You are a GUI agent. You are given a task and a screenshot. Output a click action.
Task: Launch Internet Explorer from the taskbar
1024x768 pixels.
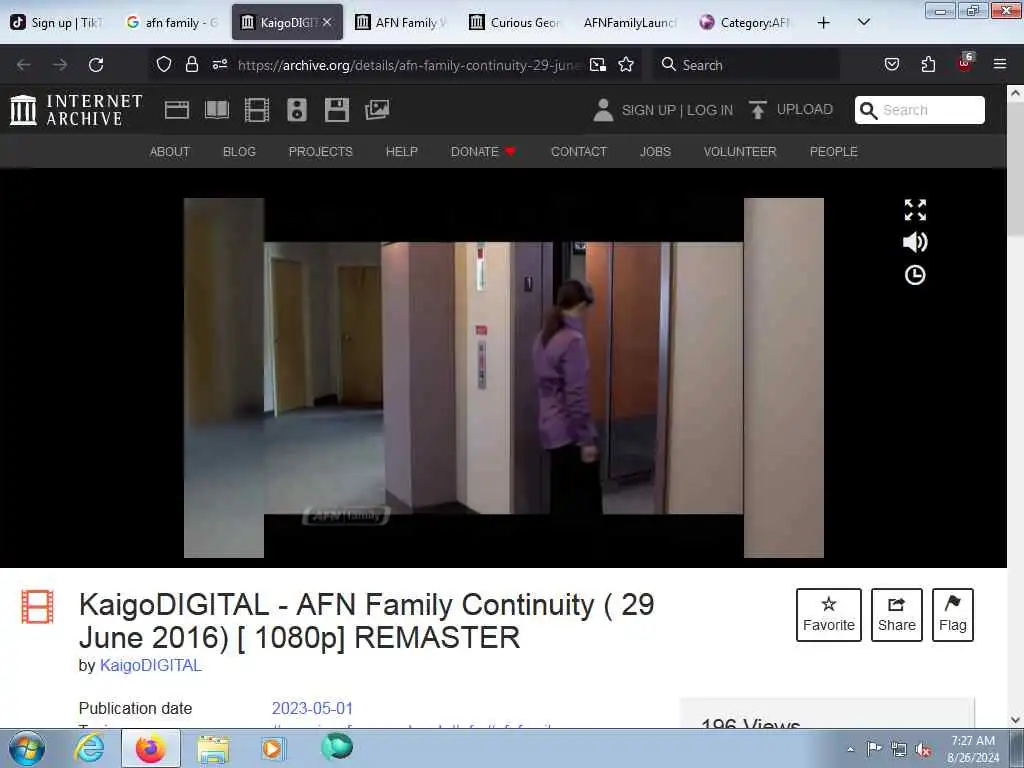pos(89,748)
